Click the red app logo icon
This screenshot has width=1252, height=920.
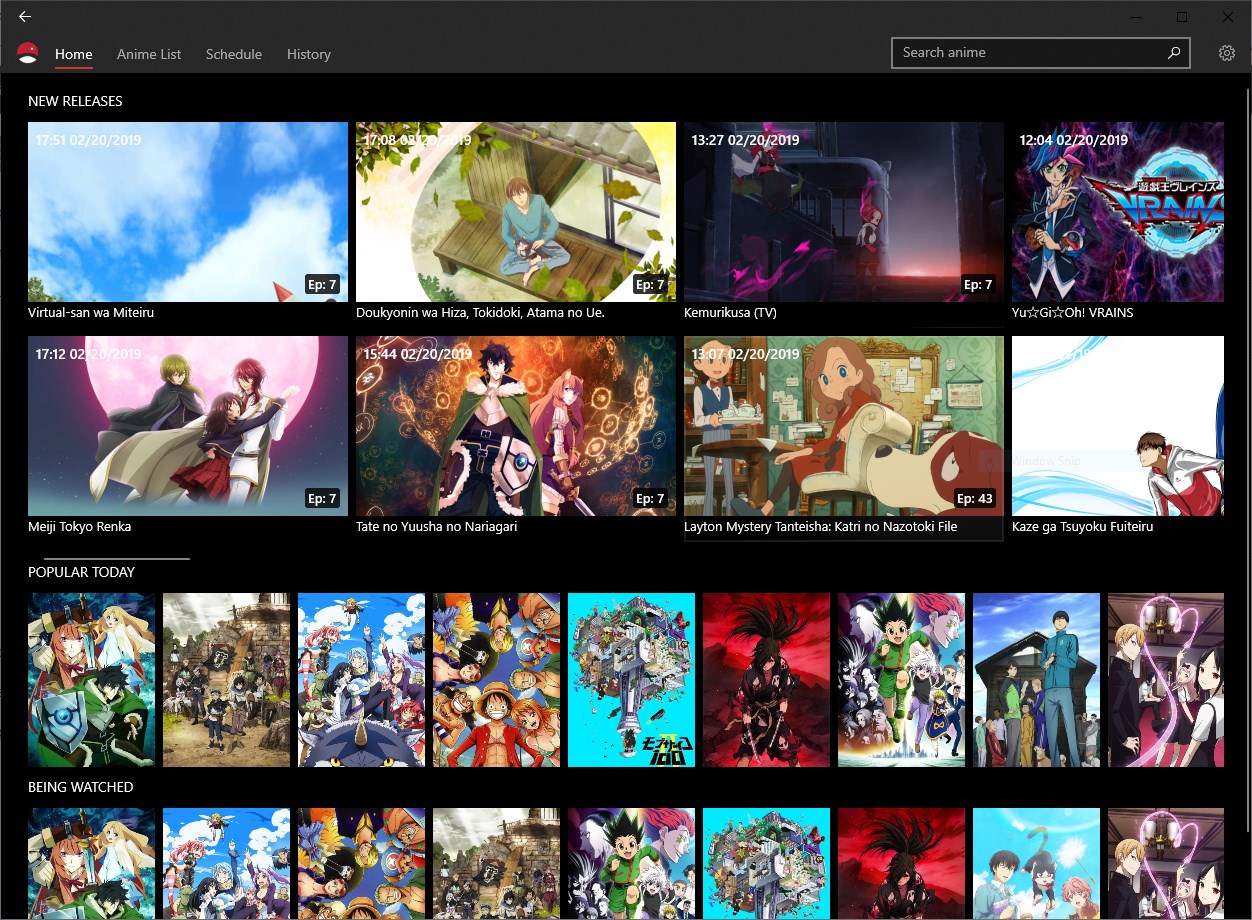(x=28, y=53)
